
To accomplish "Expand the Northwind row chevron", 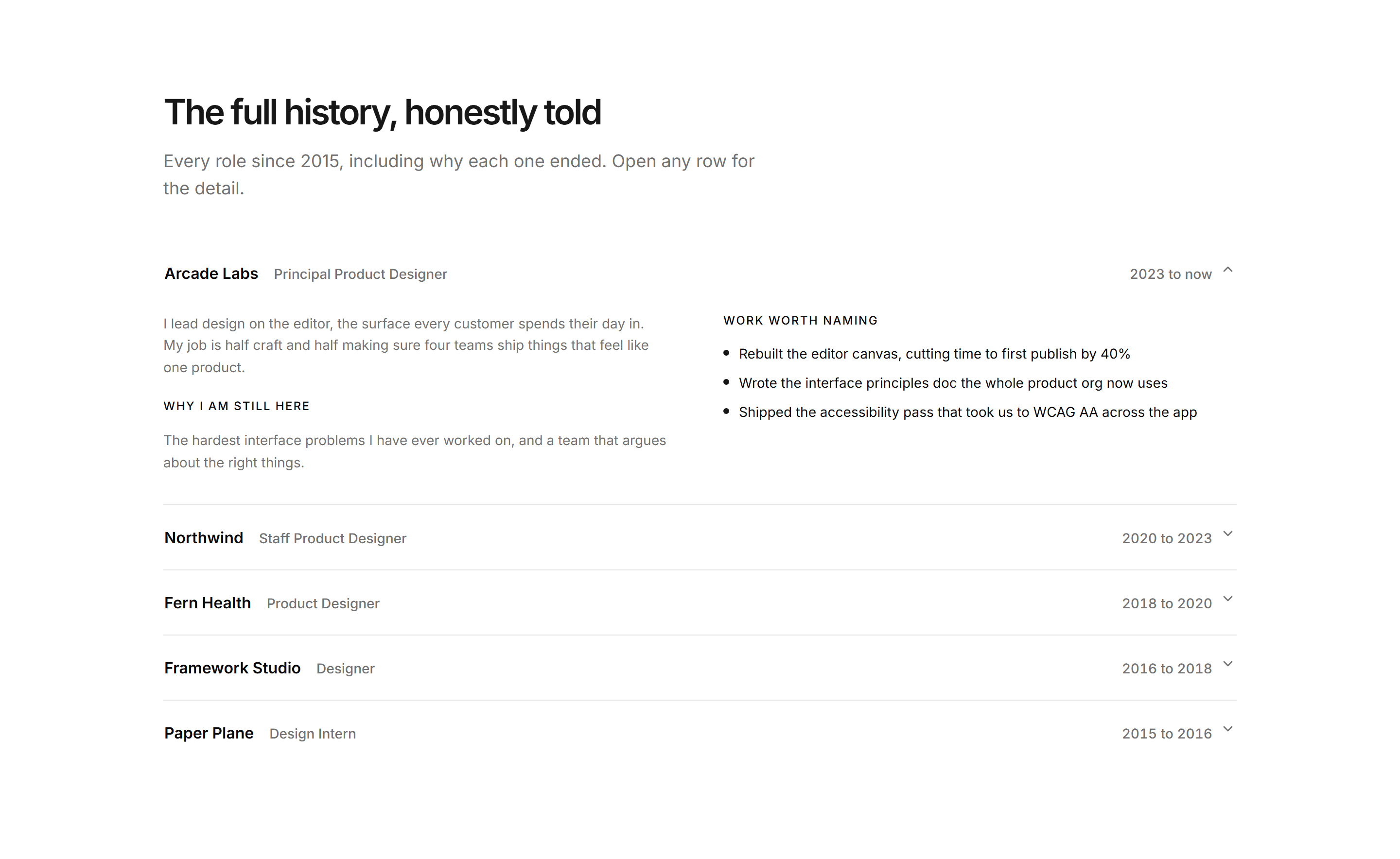I will (1228, 533).
